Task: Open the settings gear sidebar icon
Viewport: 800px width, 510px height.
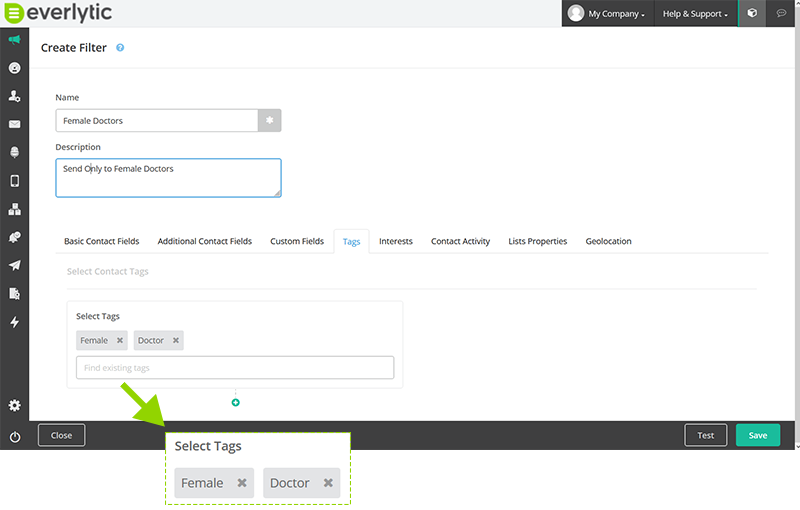Action: point(14,405)
